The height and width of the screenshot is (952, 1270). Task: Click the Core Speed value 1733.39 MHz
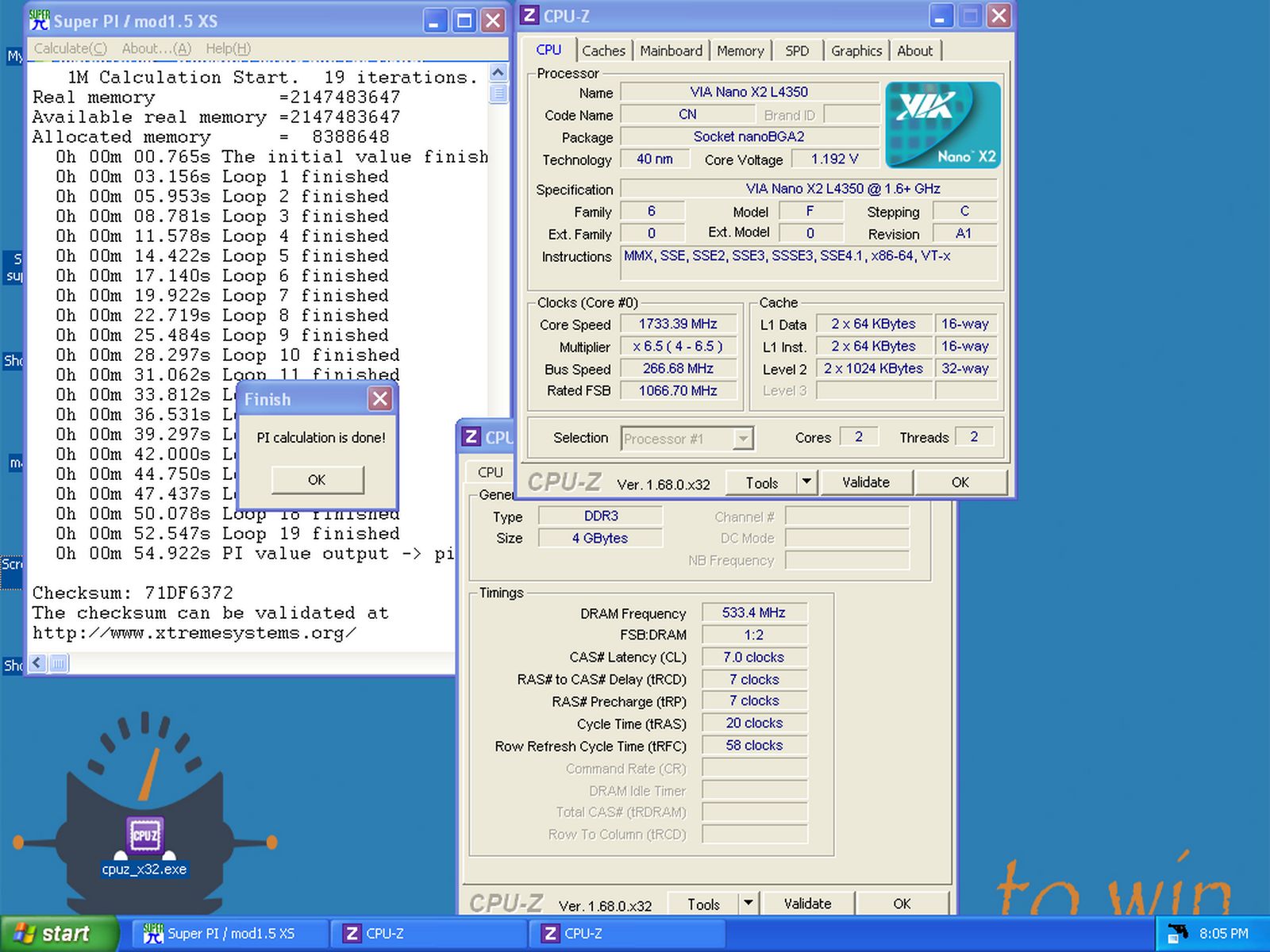(678, 324)
